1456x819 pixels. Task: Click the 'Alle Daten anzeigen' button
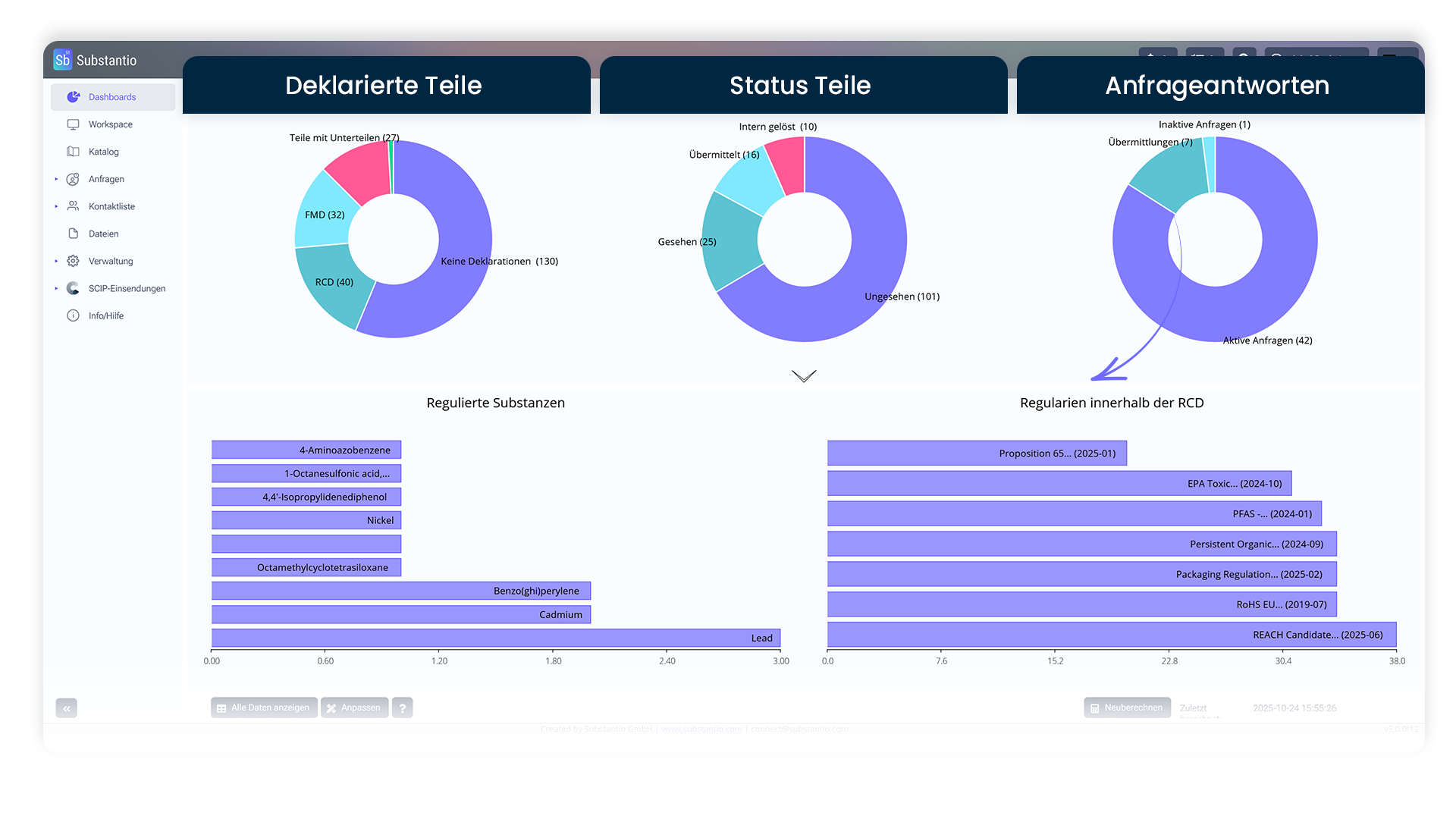click(x=264, y=708)
